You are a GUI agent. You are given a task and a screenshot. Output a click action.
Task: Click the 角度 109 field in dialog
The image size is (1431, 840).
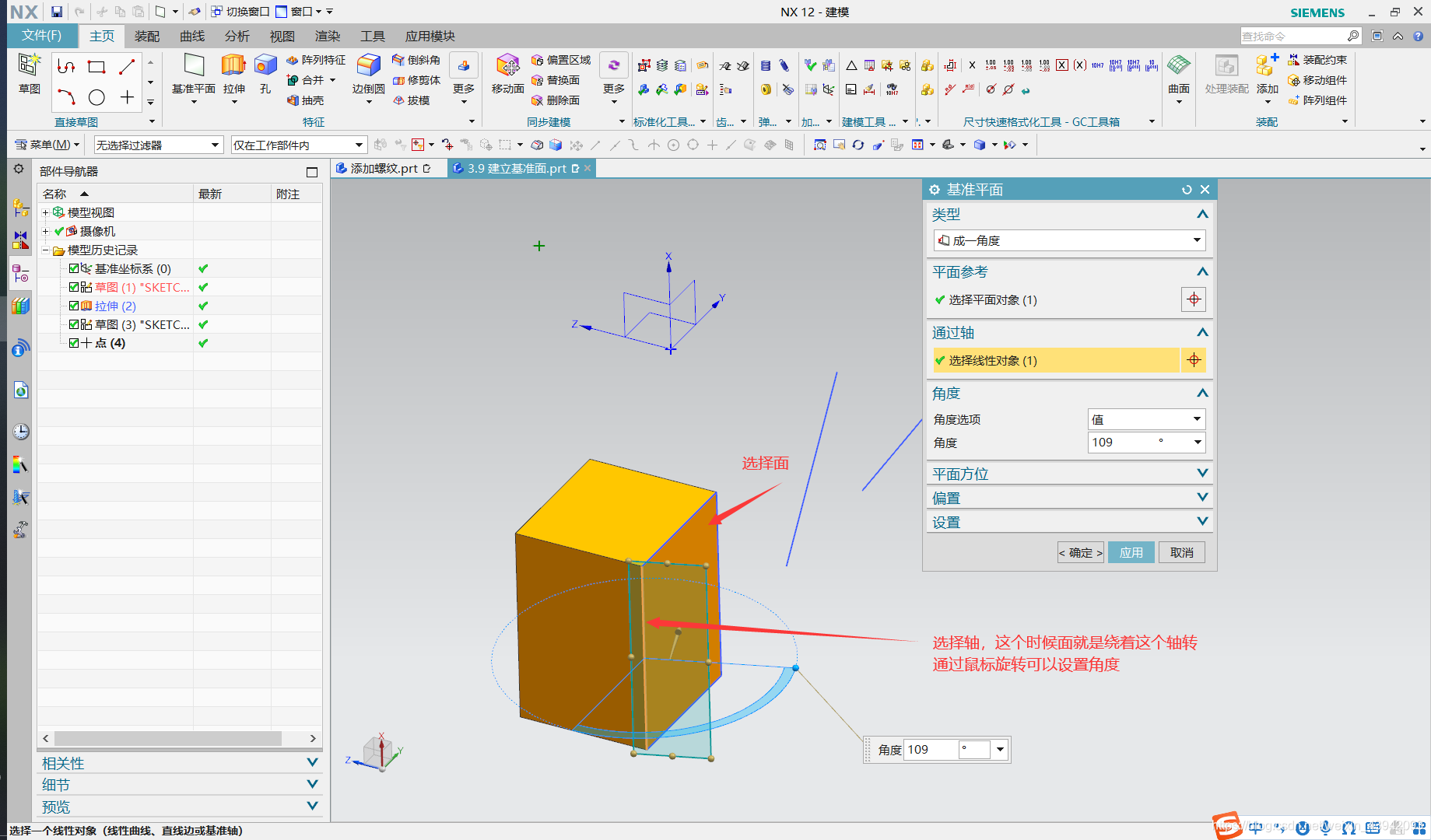[x=1146, y=443]
